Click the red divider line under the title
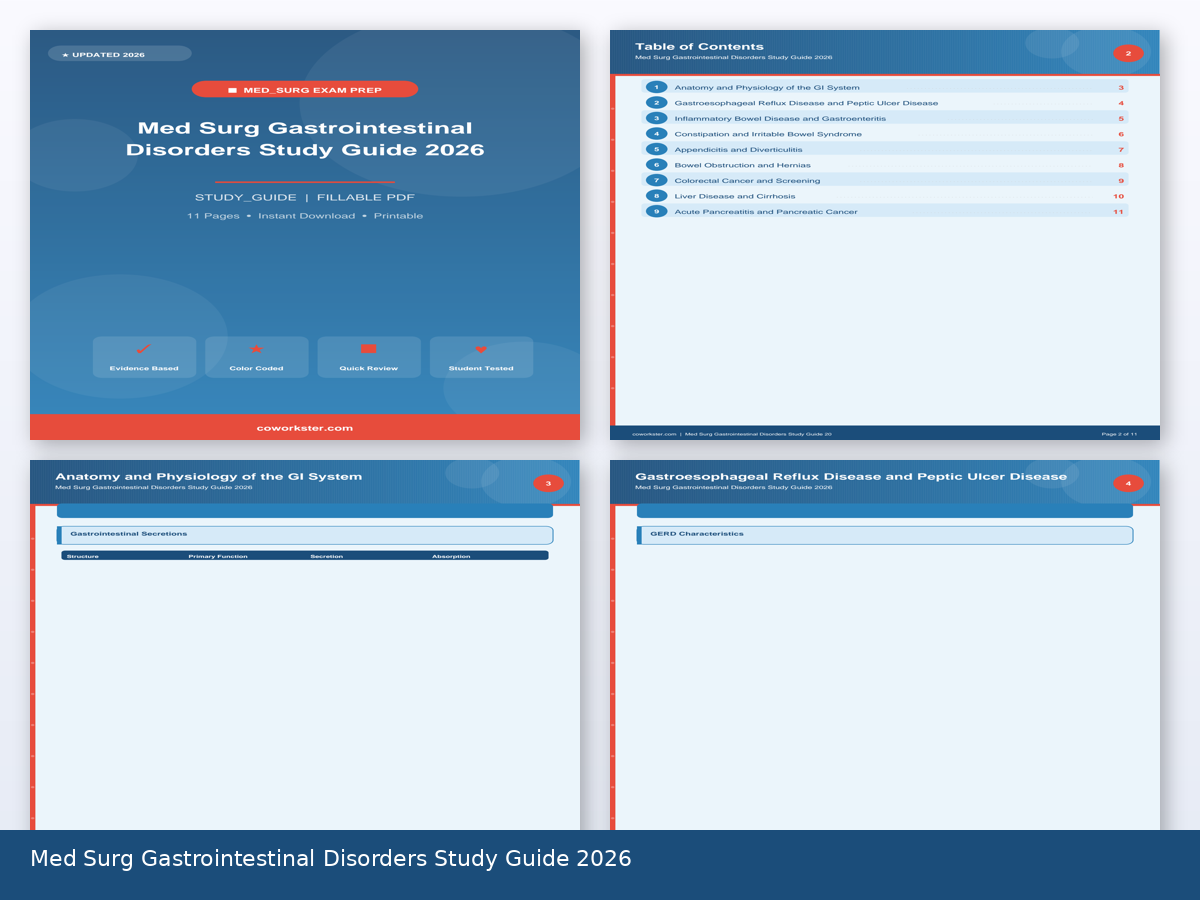The width and height of the screenshot is (1200, 900). pos(305,183)
